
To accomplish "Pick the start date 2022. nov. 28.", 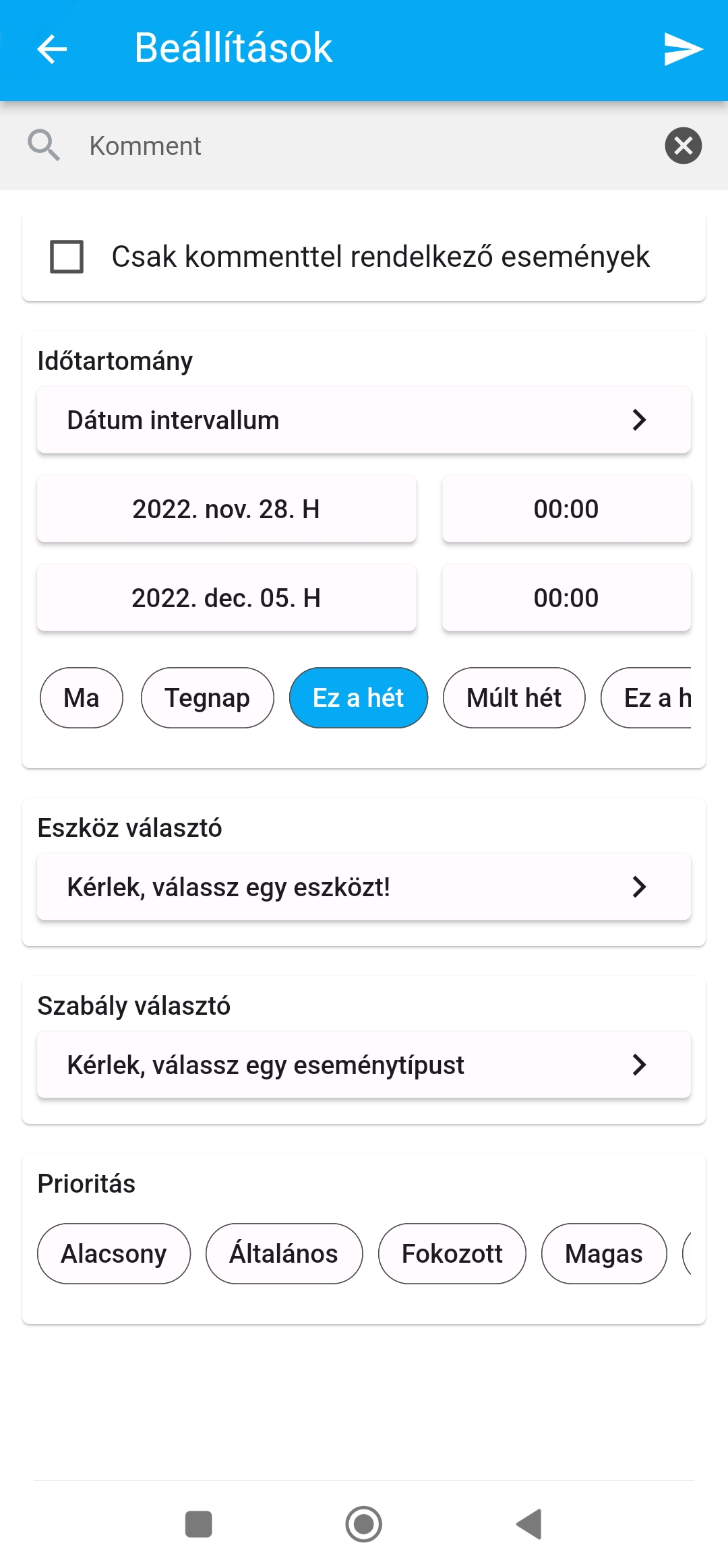I will coord(226,509).
